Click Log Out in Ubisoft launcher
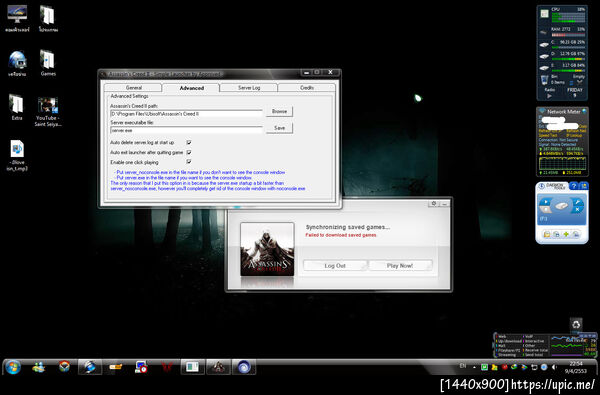Viewport: 600px width, 395px height. tap(335, 266)
